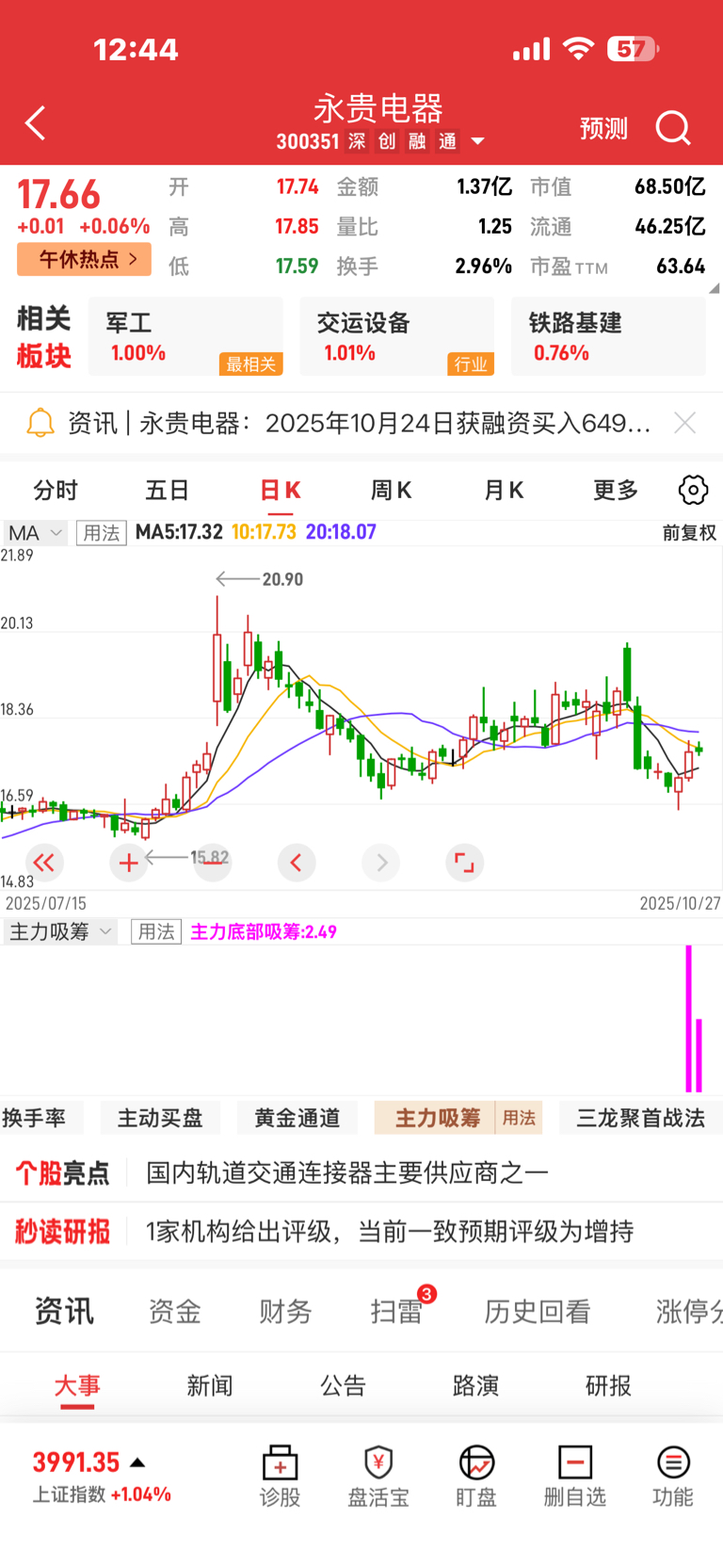Switch to the 历史回看 section tab

[x=538, y=1311]
